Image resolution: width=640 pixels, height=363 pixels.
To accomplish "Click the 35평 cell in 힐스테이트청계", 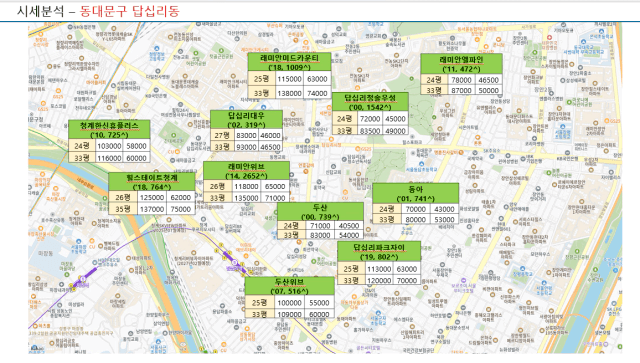I will tap(123, 209).
